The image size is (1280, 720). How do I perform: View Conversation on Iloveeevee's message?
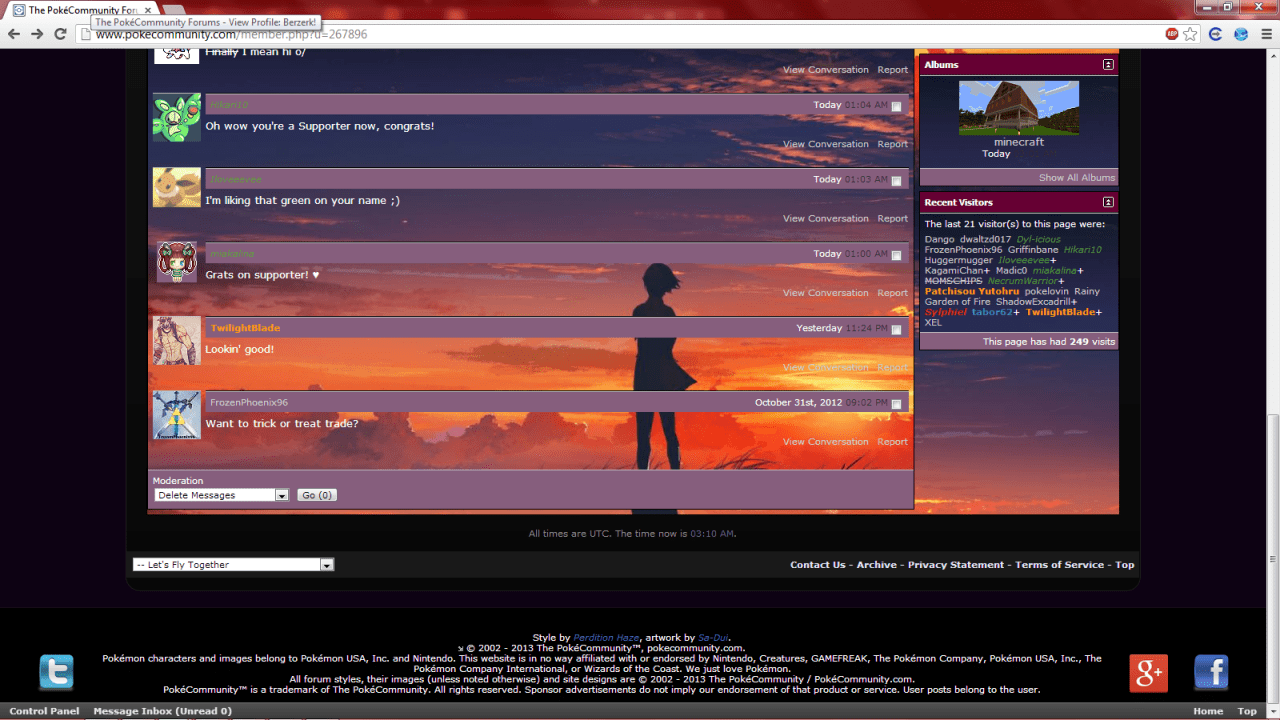click(826, 218)
